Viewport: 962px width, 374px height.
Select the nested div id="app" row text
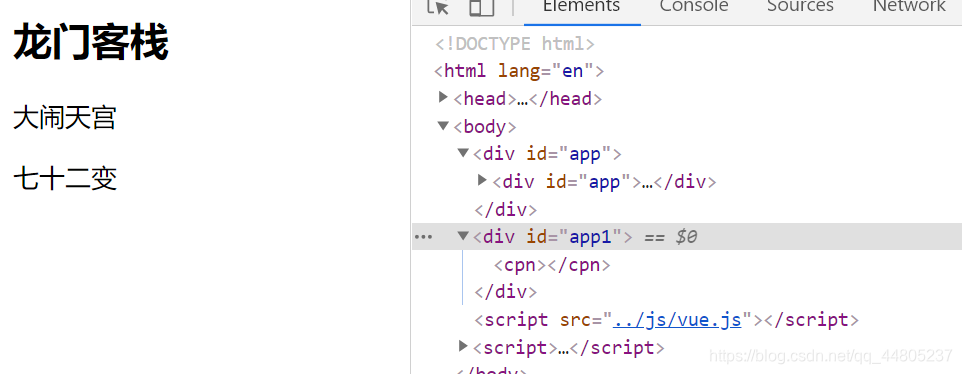(604, 182)
